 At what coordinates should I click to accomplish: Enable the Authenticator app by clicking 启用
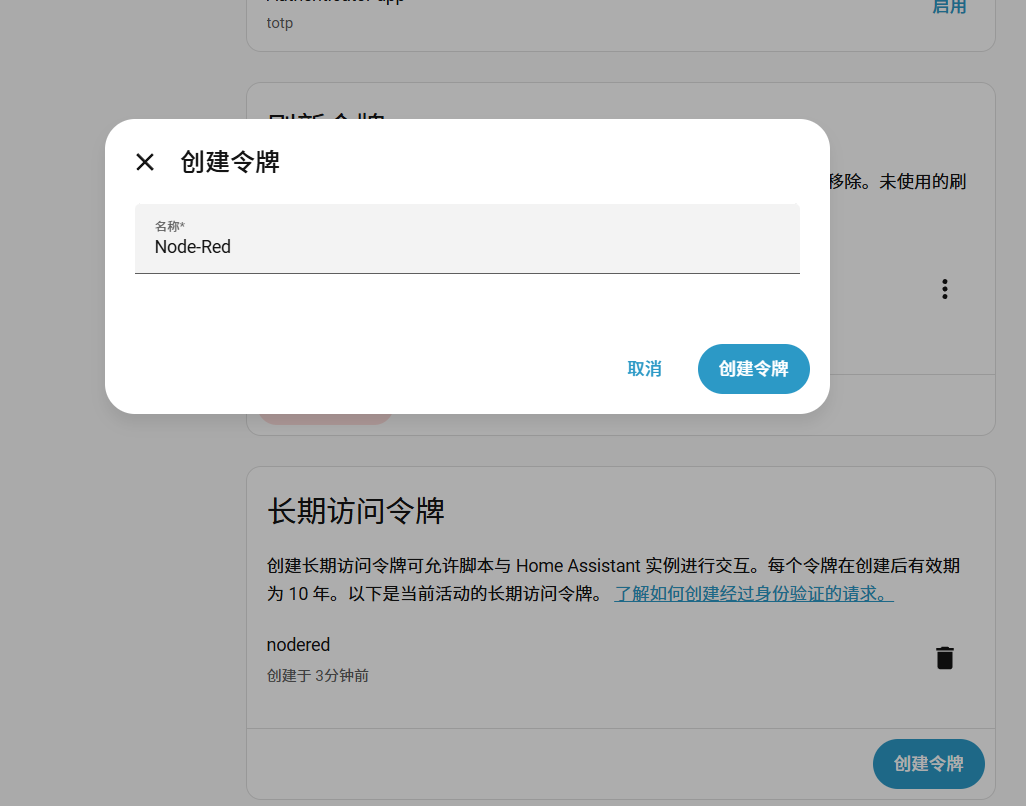pyautogui.click(x=950, y=7)
